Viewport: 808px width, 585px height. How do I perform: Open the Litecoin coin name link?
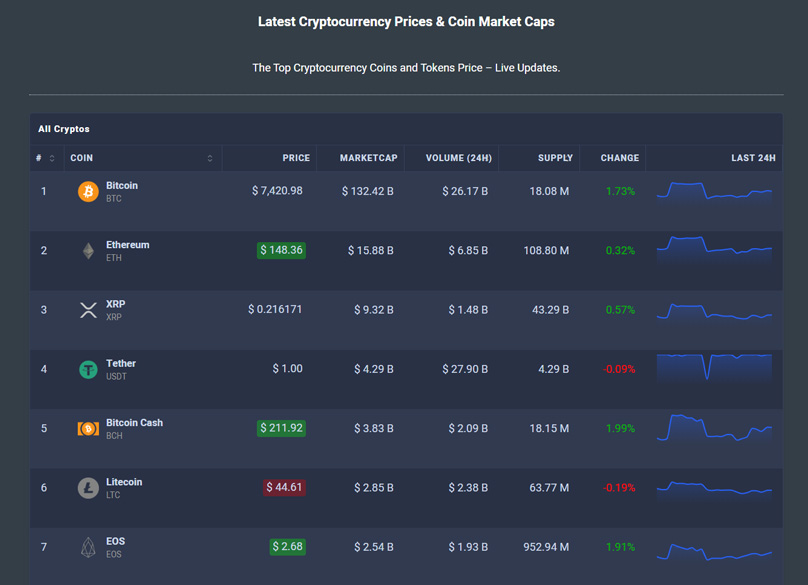click(124, 482)
